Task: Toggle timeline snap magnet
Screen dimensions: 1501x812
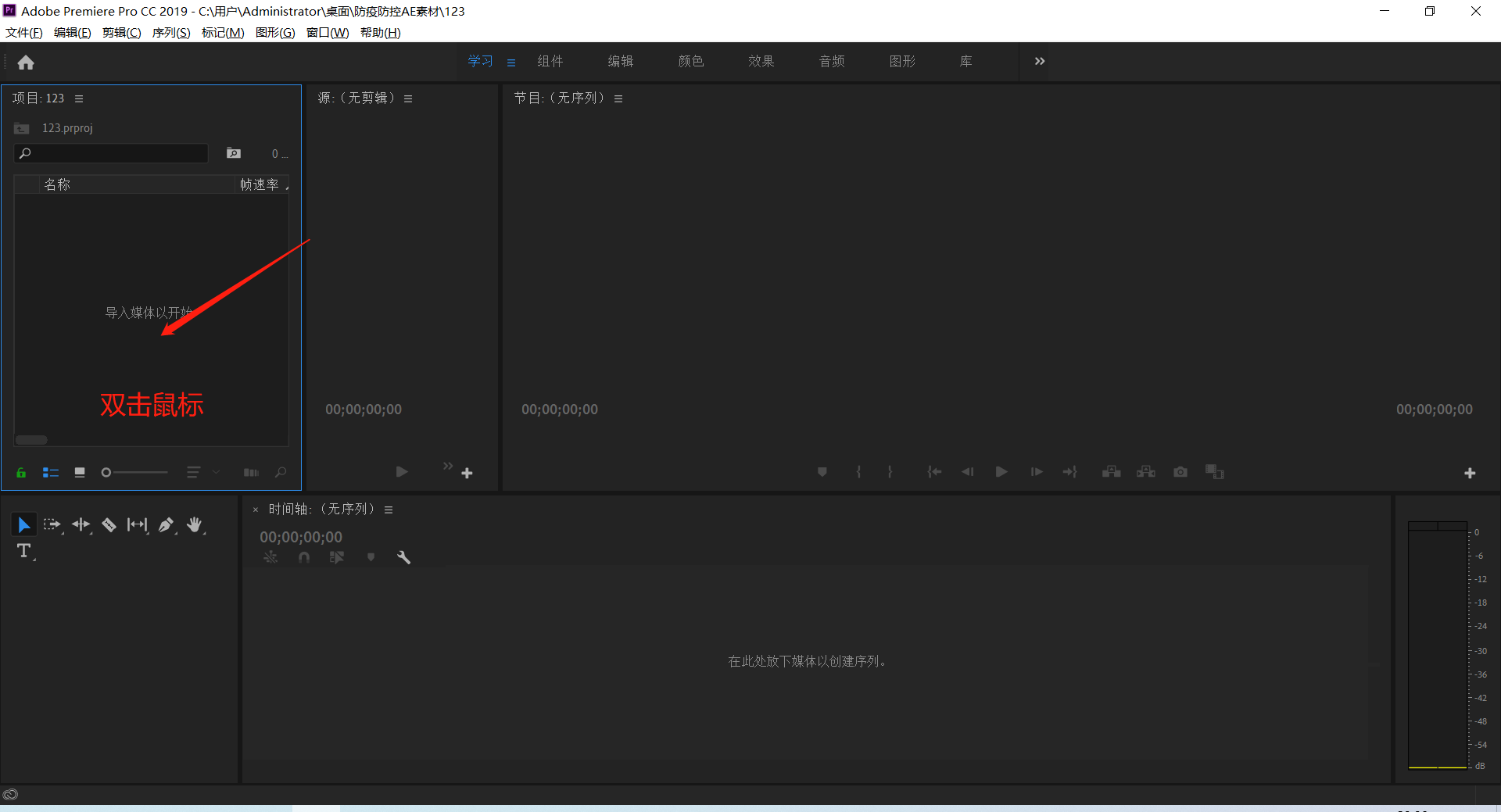Action: (304, 557)
